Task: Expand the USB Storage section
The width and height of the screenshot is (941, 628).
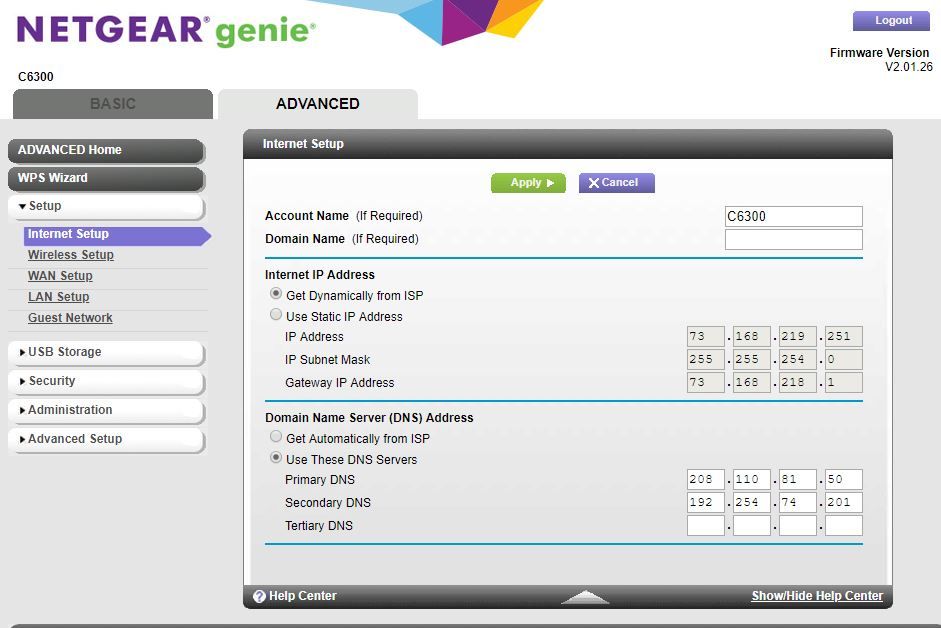Action: [106, 352]
